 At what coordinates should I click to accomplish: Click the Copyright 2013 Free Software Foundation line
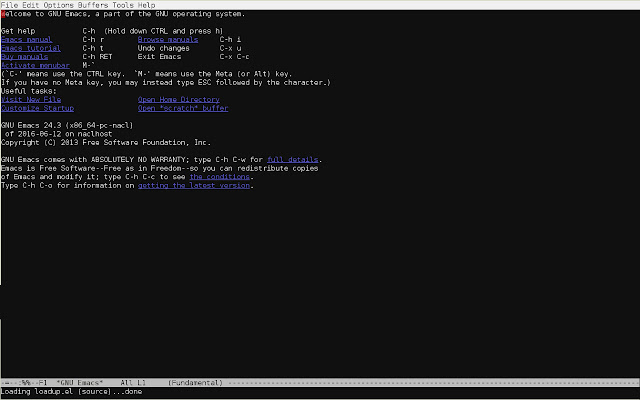106,142
